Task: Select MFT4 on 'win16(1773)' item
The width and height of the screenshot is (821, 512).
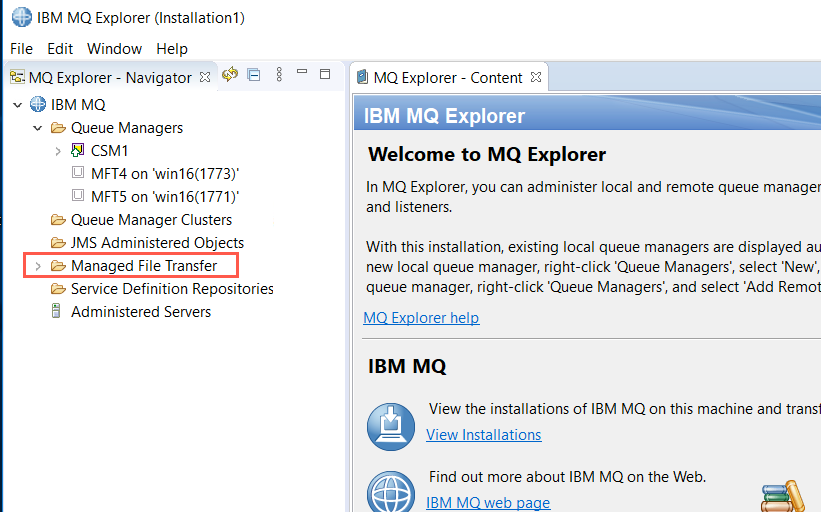Action: [x=165, y=174]
